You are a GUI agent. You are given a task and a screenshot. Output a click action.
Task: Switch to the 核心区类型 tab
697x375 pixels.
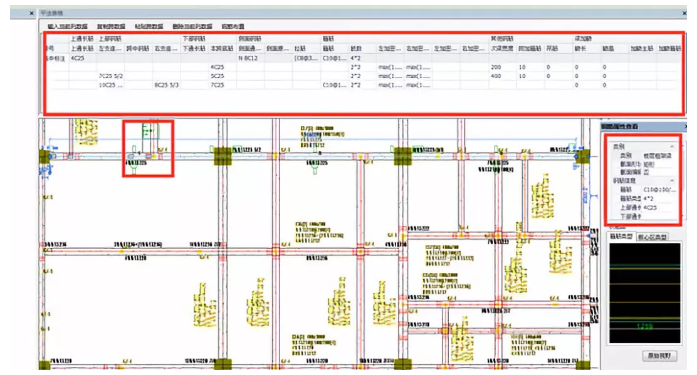(652, 237)
